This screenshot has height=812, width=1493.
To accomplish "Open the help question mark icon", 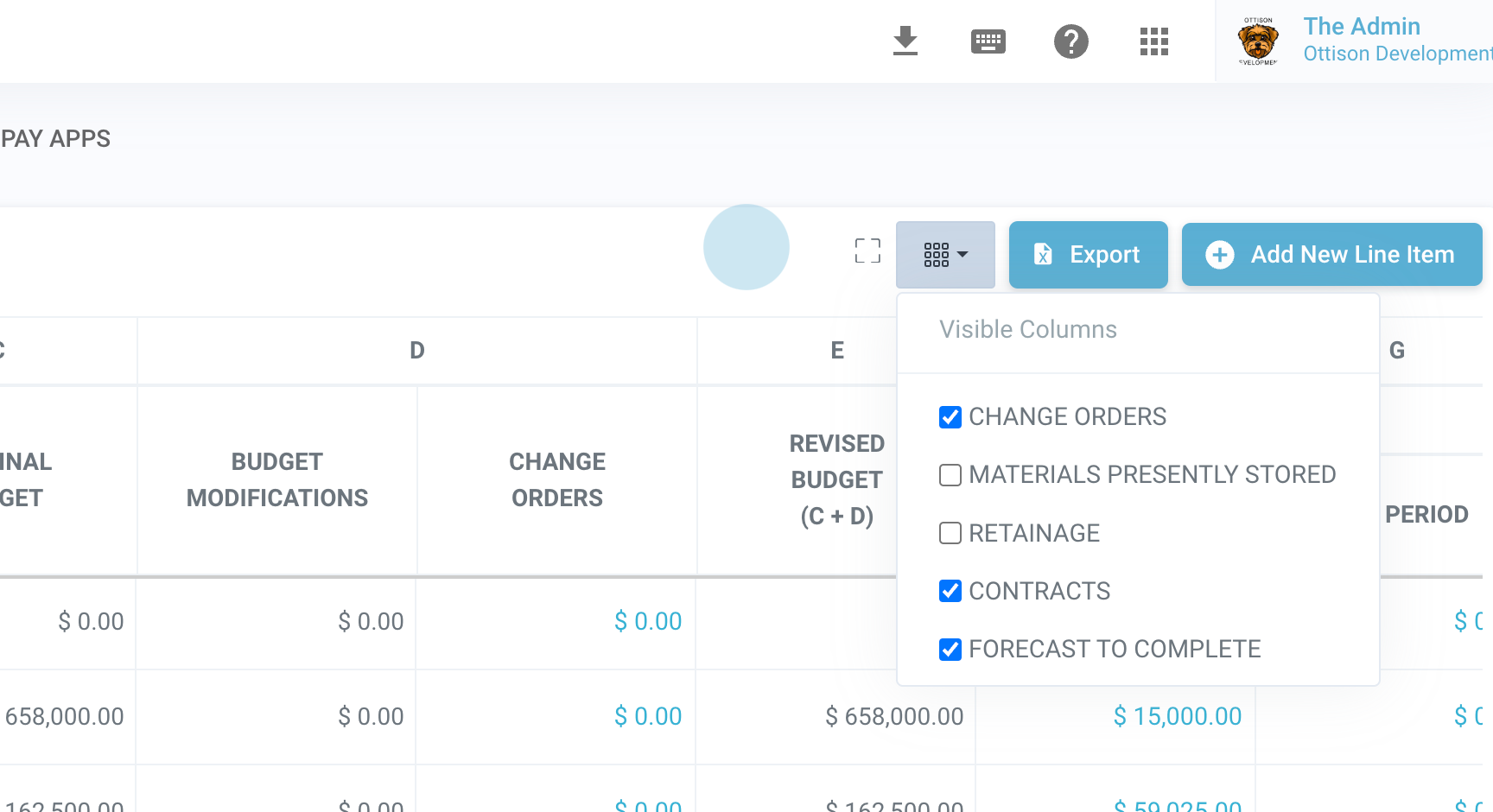I will [x=1071, y=41].
